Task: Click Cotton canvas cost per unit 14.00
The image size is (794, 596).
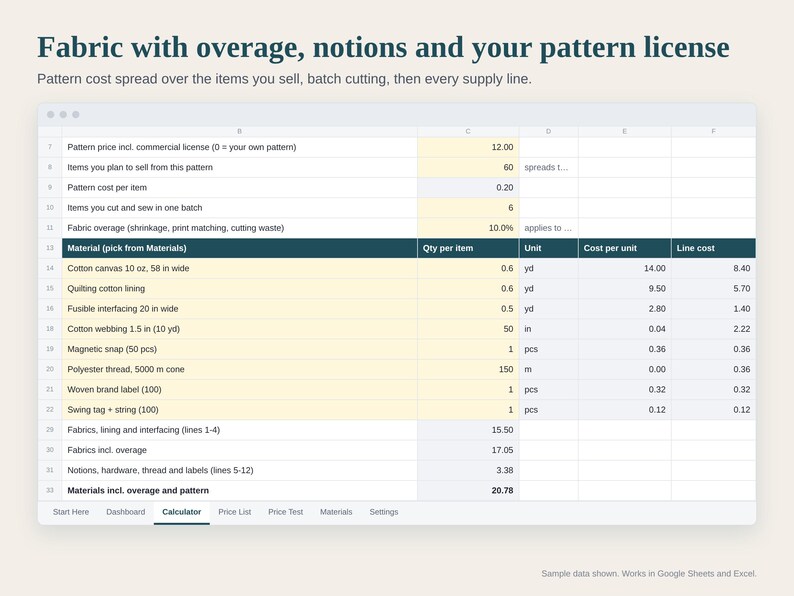Action: (625, 268)
